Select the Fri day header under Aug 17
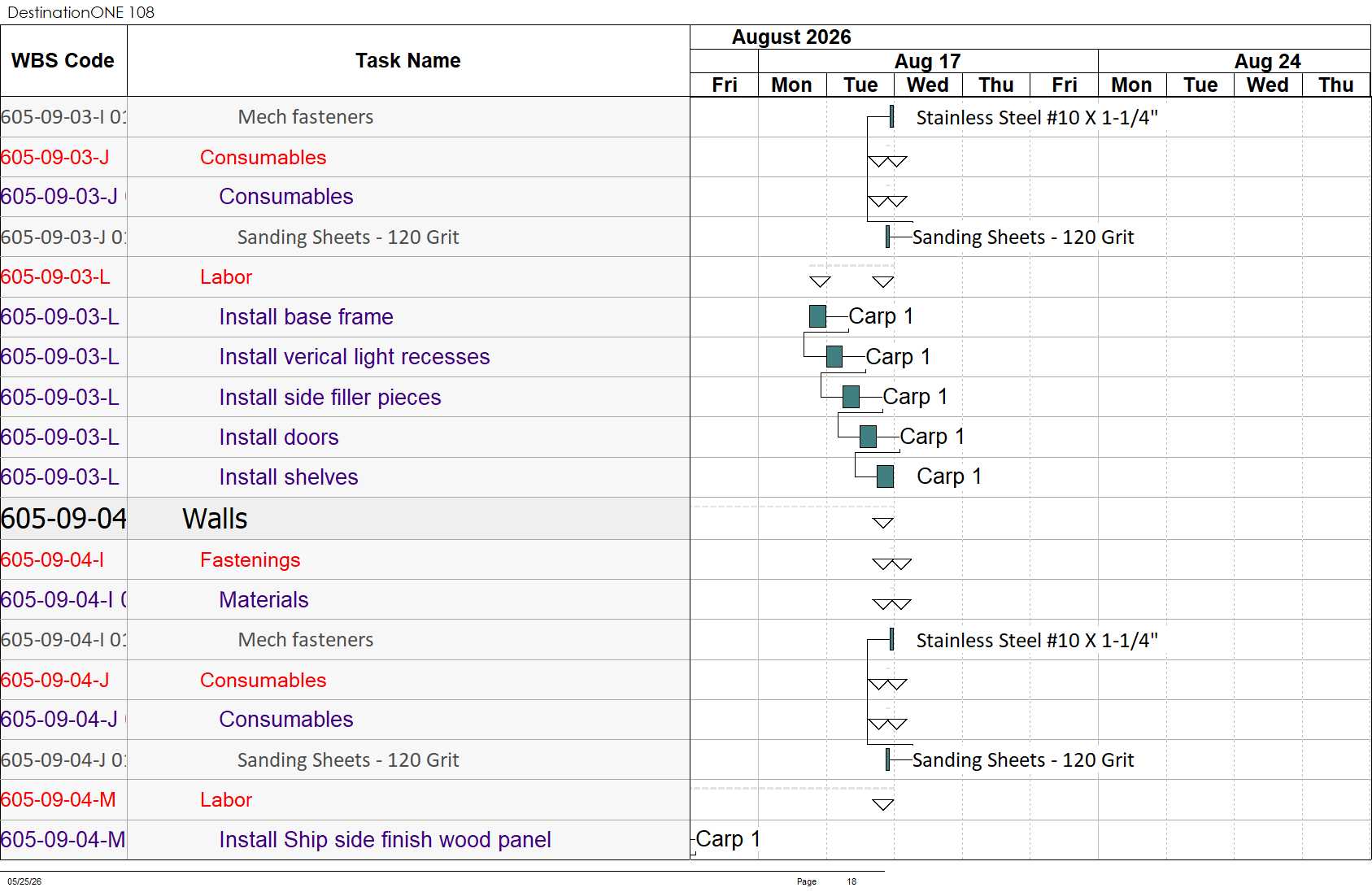Image resolution: width=1372 pixels, height=892 pixels. click(1064, 85)
